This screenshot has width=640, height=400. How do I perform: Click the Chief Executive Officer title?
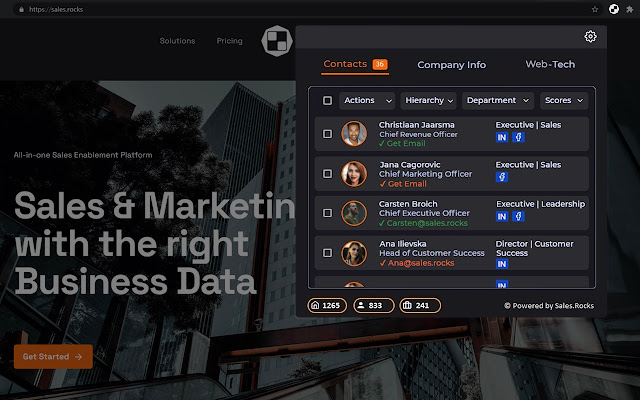(424, 213)
